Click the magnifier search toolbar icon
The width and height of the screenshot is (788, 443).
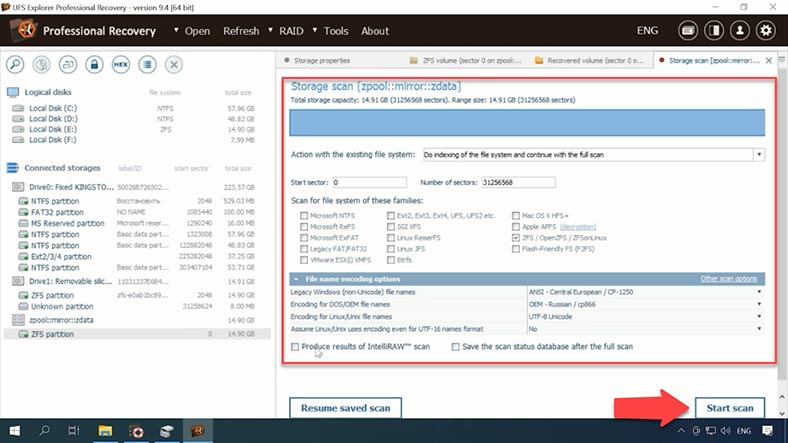15,64
